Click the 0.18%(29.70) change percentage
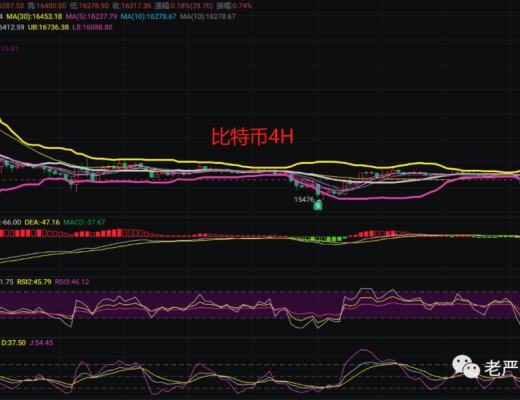This screenshot has height=400, width=520. click(192, 6)
